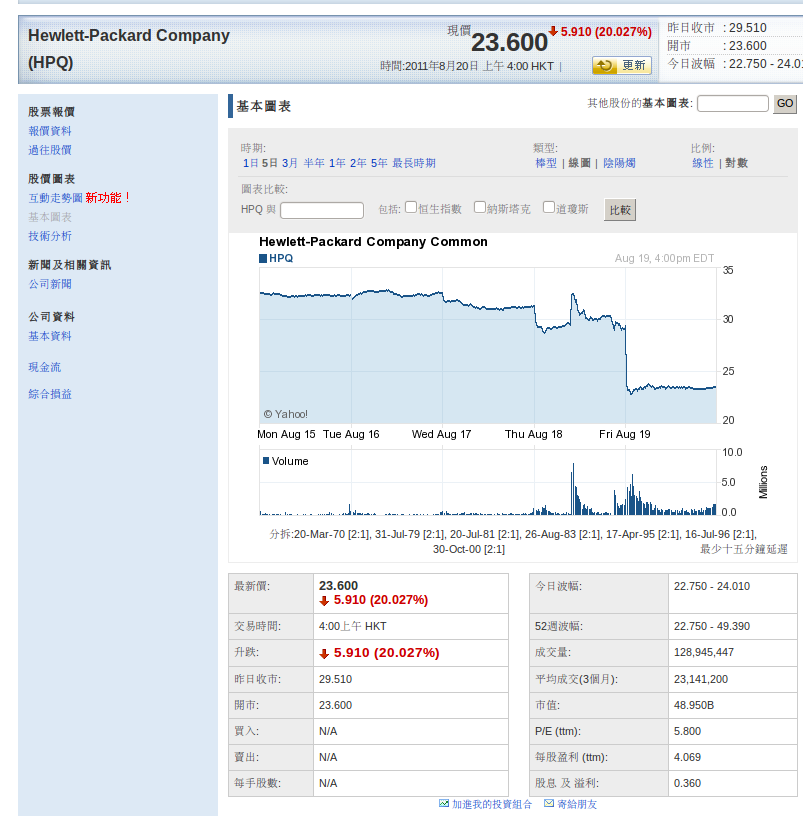Enable the 納斯塔克 checkbox
The height and width of the screenshot is (816, 803).
point(480,208)
